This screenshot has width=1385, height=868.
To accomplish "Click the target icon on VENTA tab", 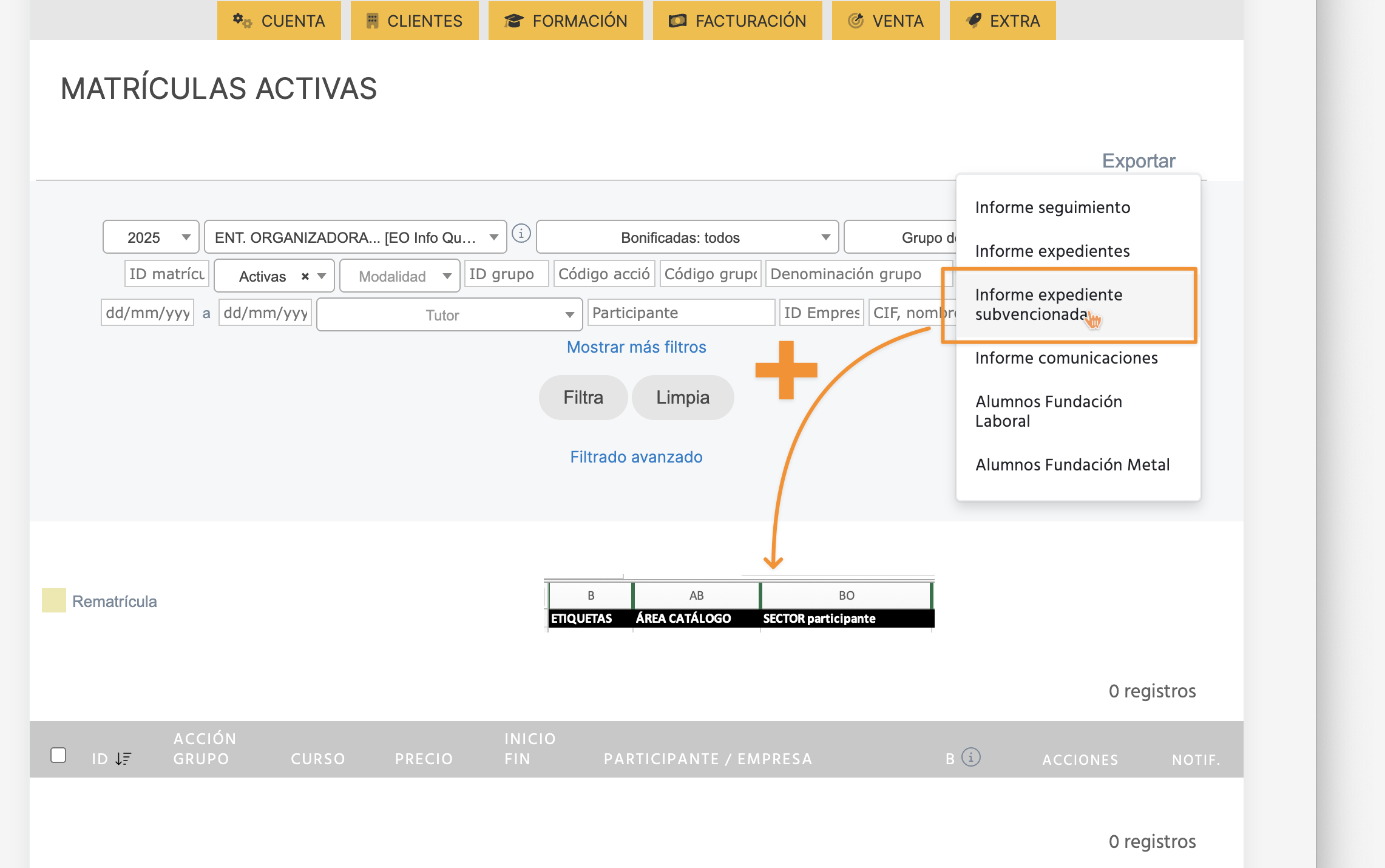I will 856,21.
